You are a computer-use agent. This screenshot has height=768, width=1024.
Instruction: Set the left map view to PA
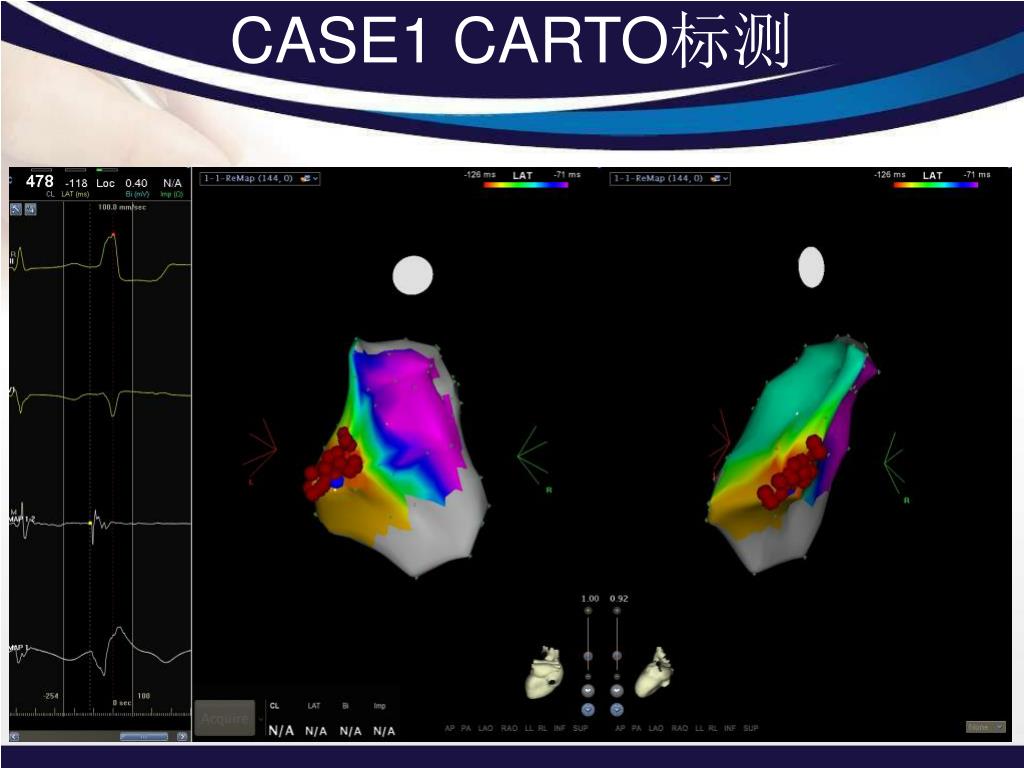click(466, 728)
